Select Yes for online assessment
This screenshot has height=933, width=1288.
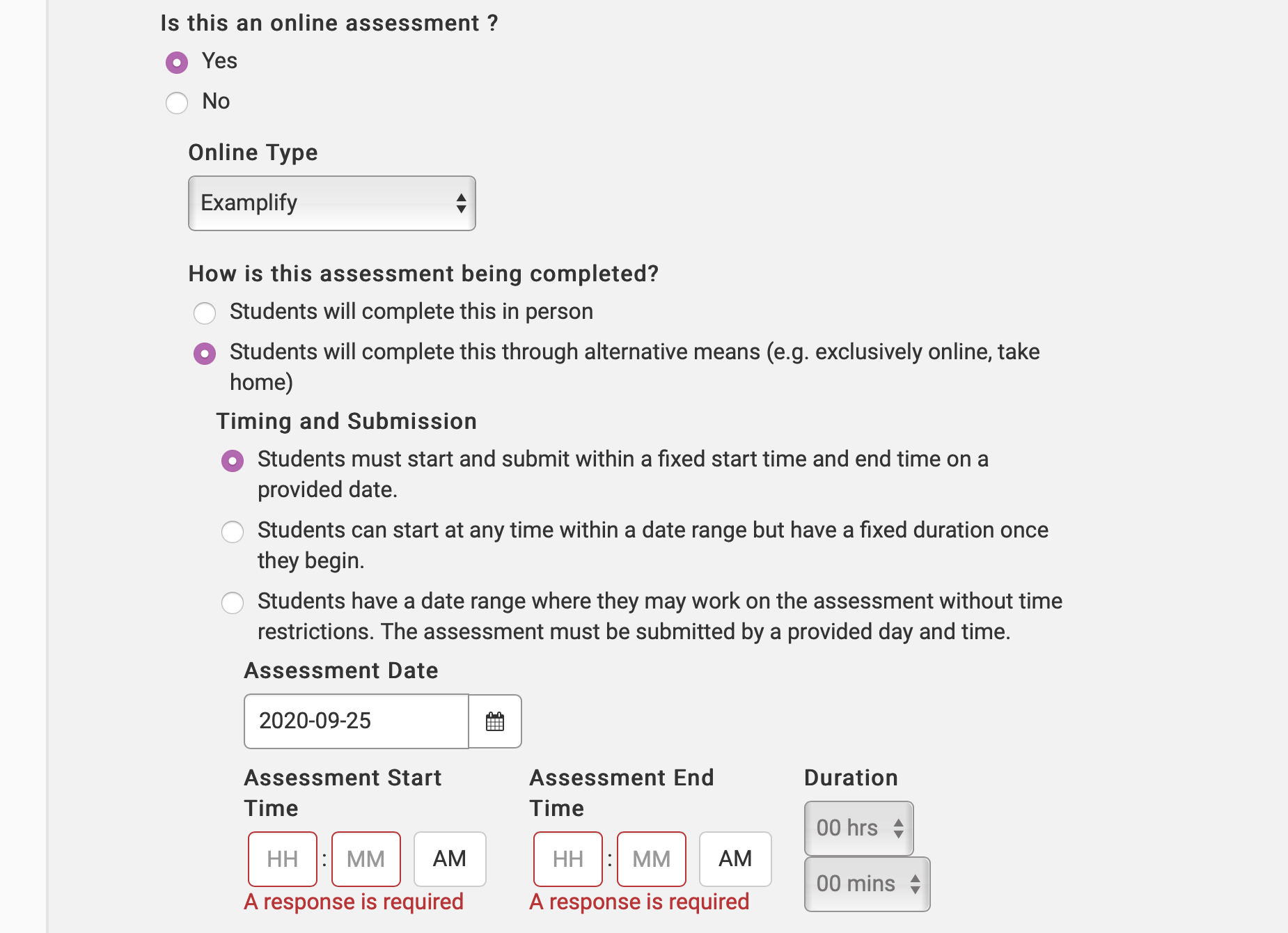coord(177,63)
